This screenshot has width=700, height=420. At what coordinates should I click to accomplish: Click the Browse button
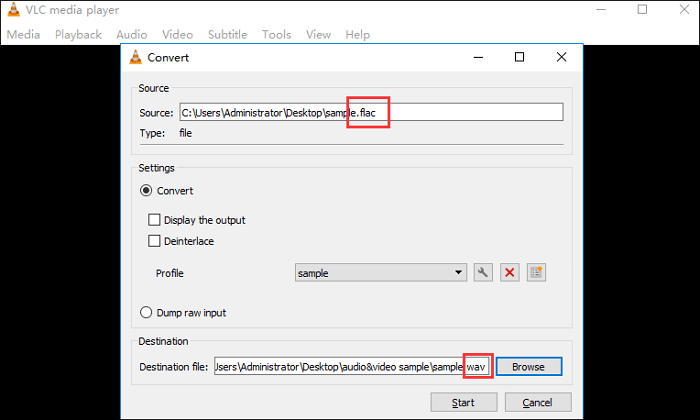click(x=528, y=367)
